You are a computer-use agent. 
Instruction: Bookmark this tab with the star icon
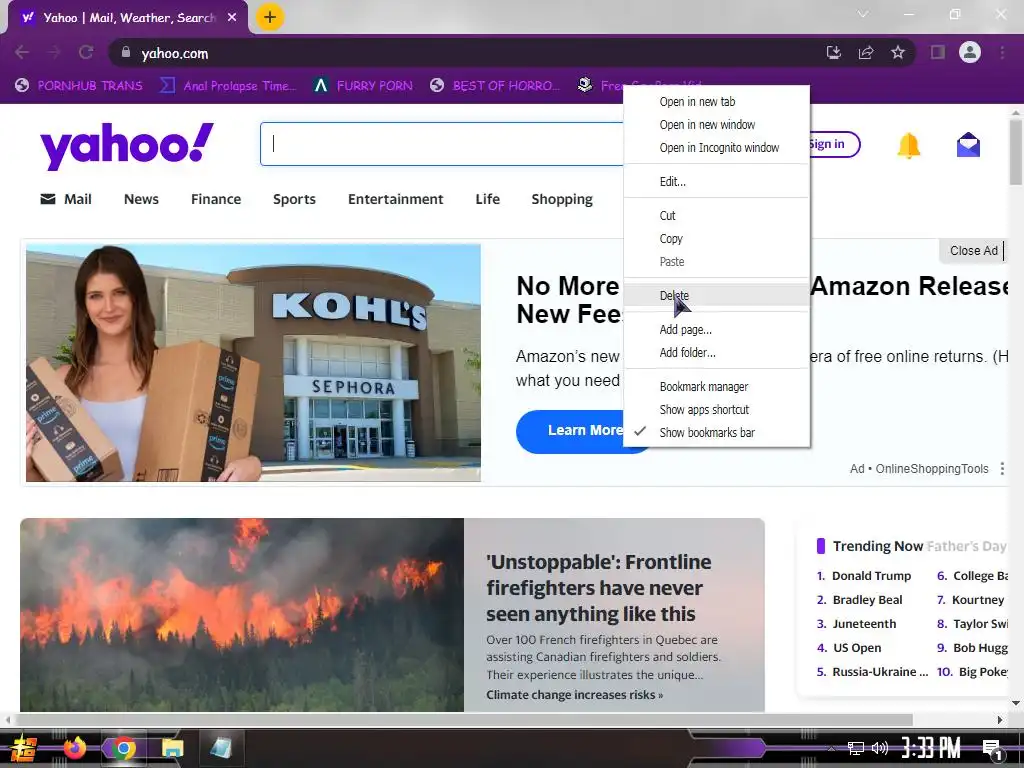point(898,52)
